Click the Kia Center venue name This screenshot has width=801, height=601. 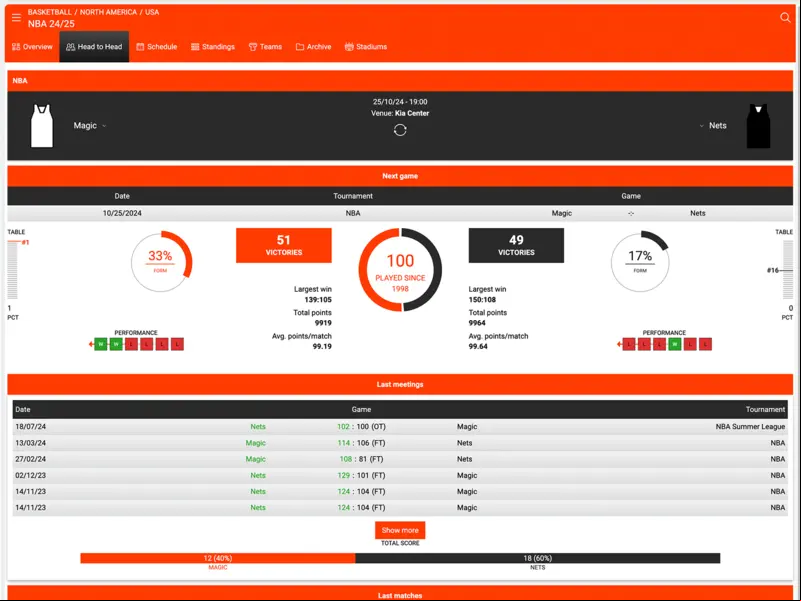[412, 113]
